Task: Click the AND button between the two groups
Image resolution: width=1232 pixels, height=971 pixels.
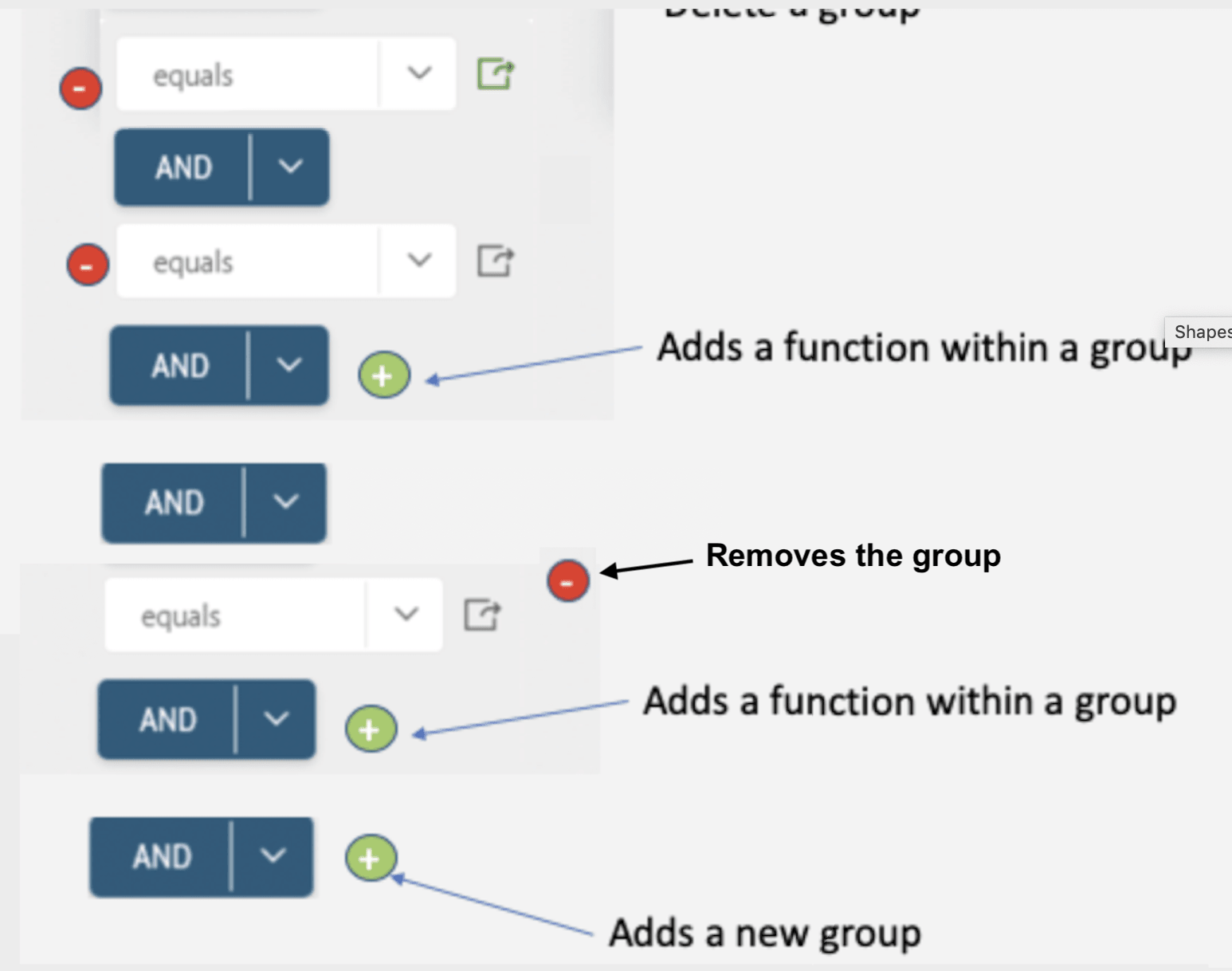Action: [175, 502]
